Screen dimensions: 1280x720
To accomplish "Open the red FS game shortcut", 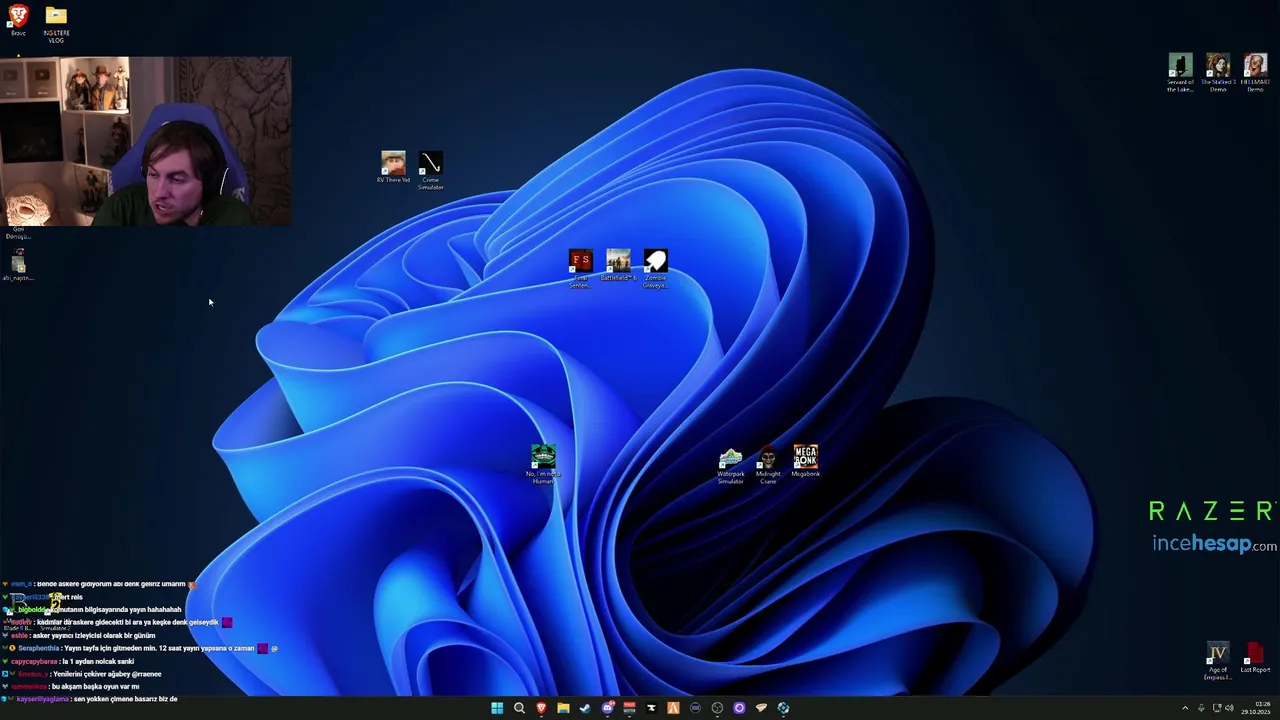I will click(x=580, y=269).
